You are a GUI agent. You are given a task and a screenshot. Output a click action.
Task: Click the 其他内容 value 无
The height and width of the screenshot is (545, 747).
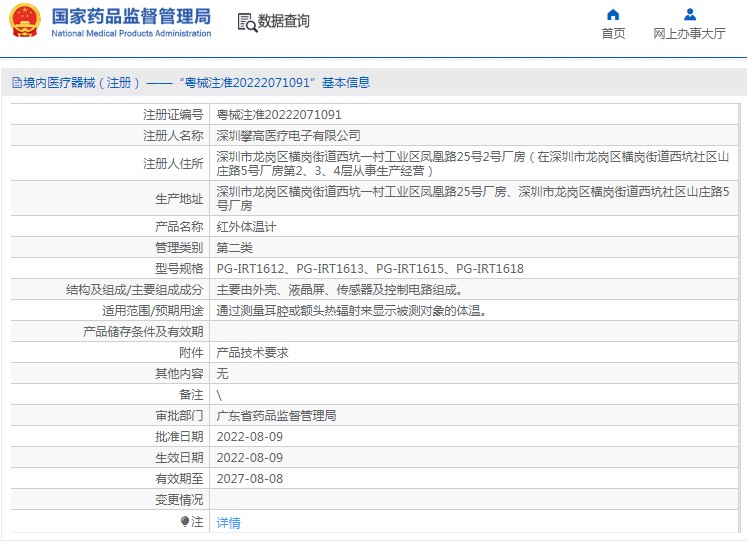(x=222, y=373)
